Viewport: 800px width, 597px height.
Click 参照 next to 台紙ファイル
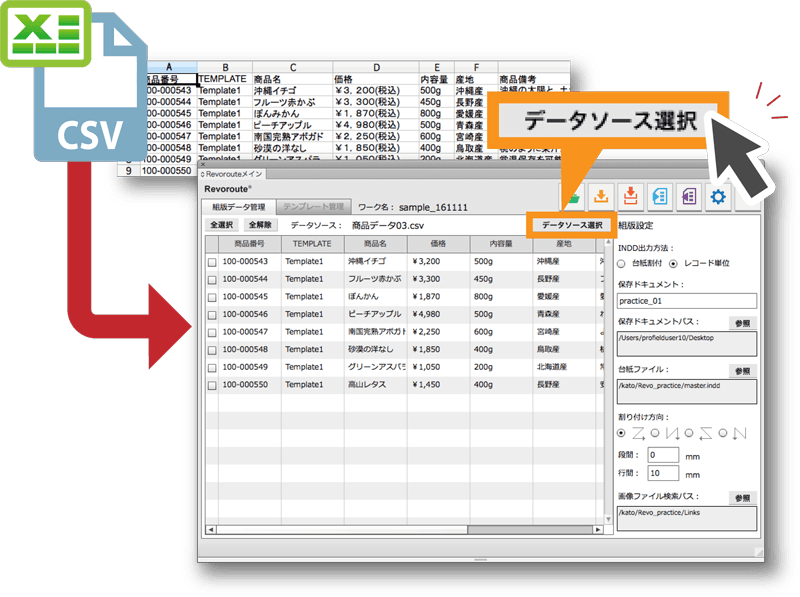point(743,371)
